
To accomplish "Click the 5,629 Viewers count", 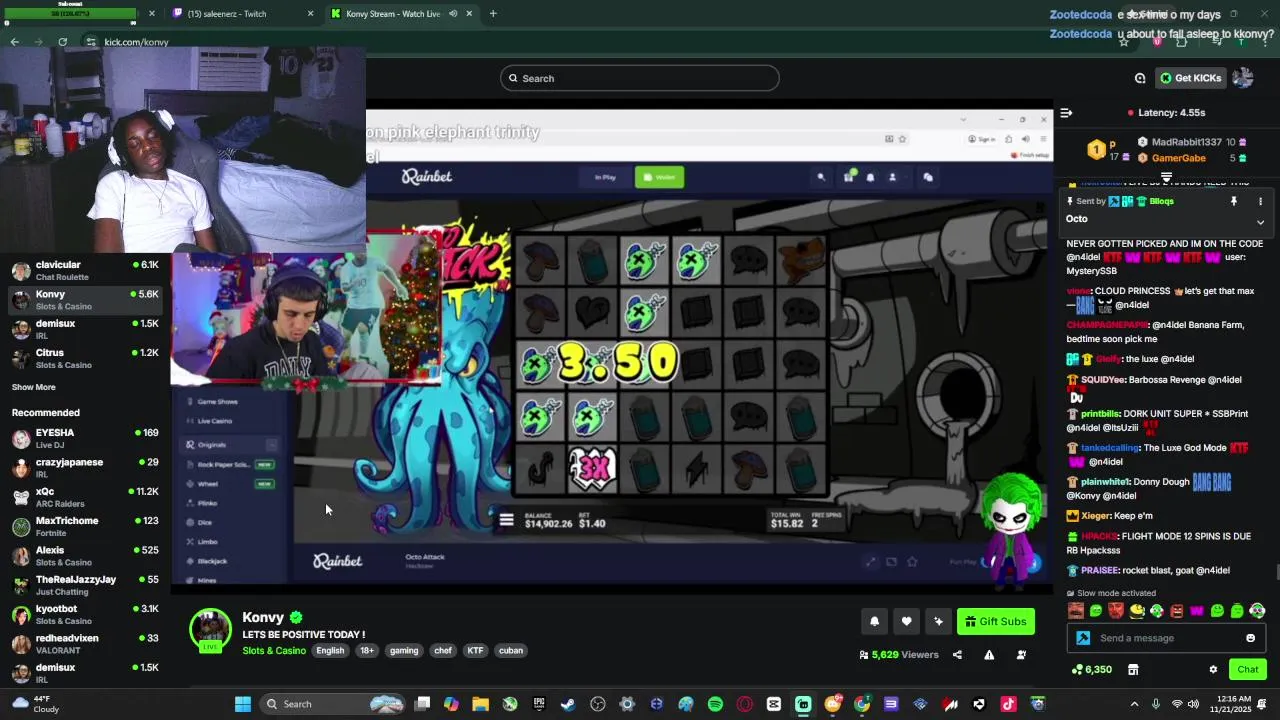I will click(x=898, y=655).
